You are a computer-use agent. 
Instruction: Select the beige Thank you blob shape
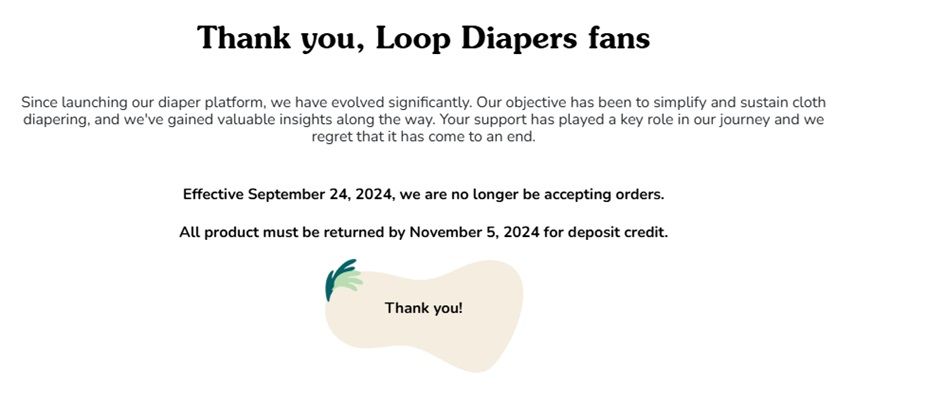click(424, 315)
